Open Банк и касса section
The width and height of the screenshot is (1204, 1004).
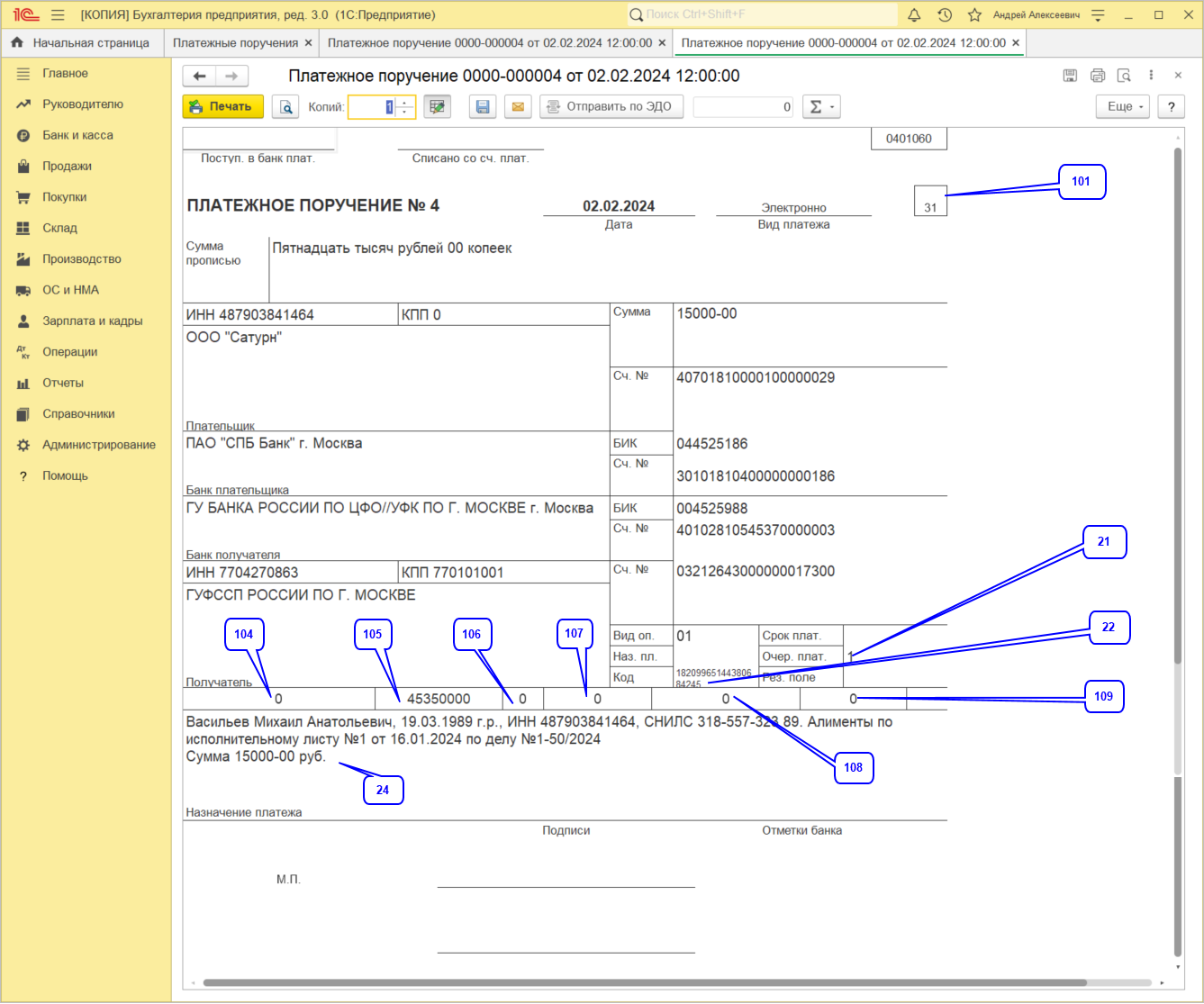[x=86, y=135]
